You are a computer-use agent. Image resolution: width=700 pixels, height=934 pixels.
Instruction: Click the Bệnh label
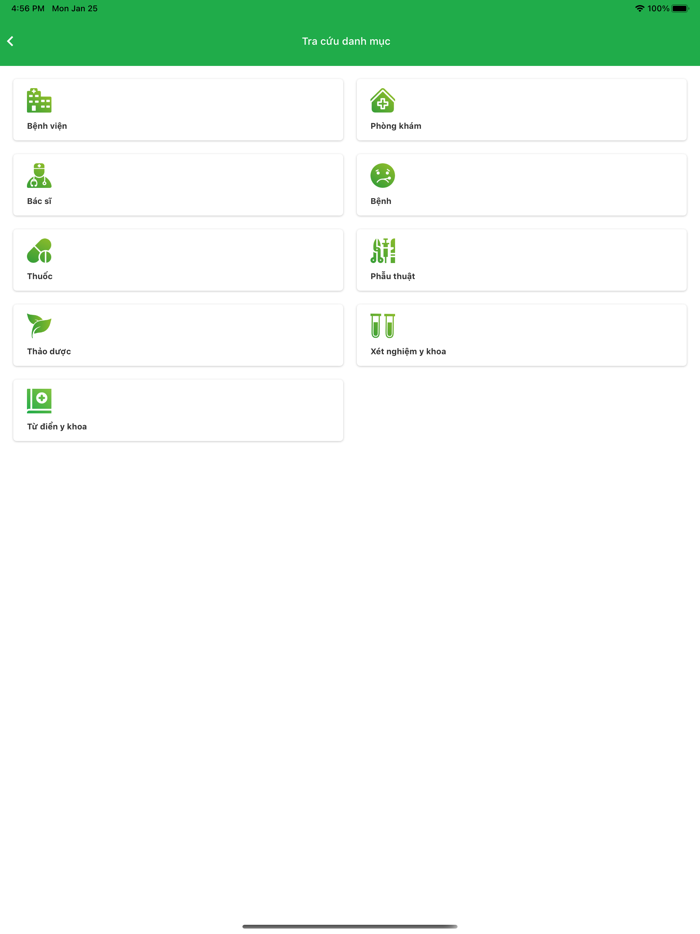tap(381, 201)
